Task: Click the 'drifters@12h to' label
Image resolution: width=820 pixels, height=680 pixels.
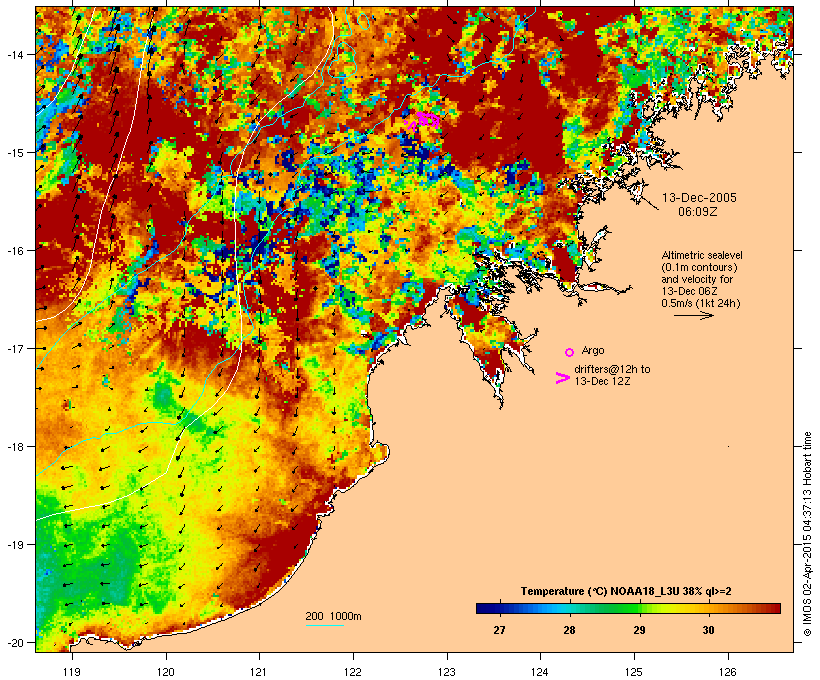Action: [612, 369]
